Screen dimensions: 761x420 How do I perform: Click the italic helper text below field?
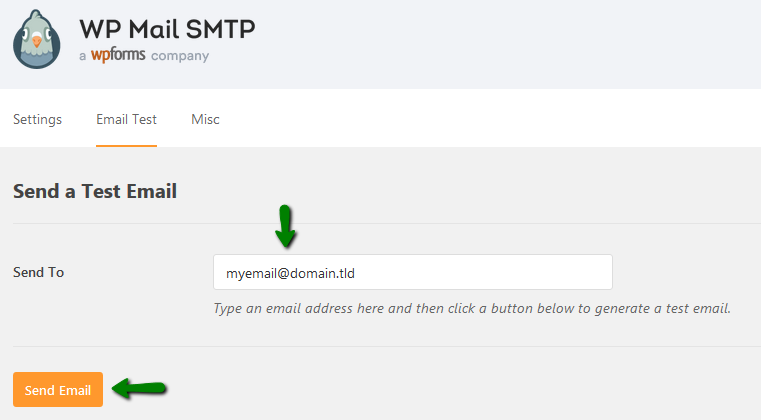click(472, 308)
